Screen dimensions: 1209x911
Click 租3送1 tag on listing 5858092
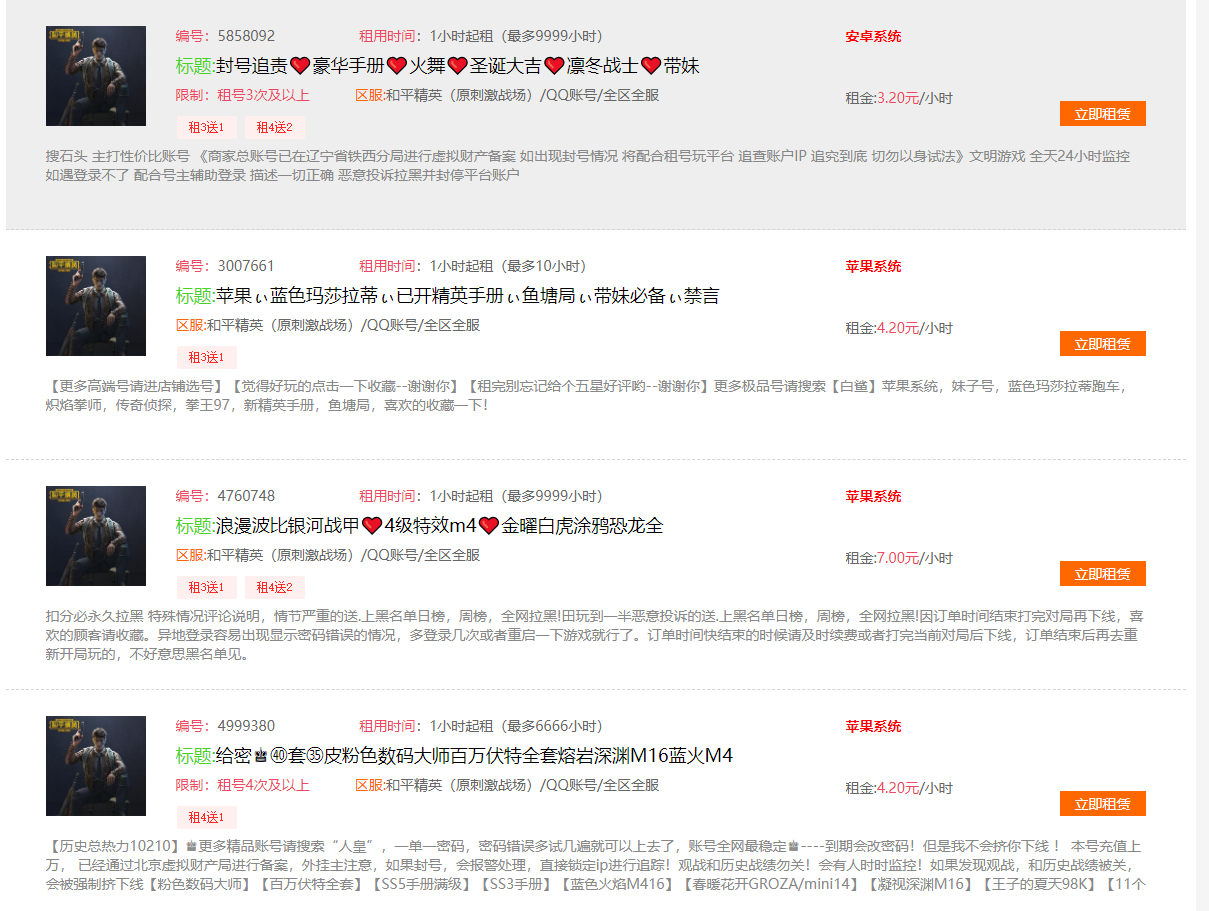(207, 128)
